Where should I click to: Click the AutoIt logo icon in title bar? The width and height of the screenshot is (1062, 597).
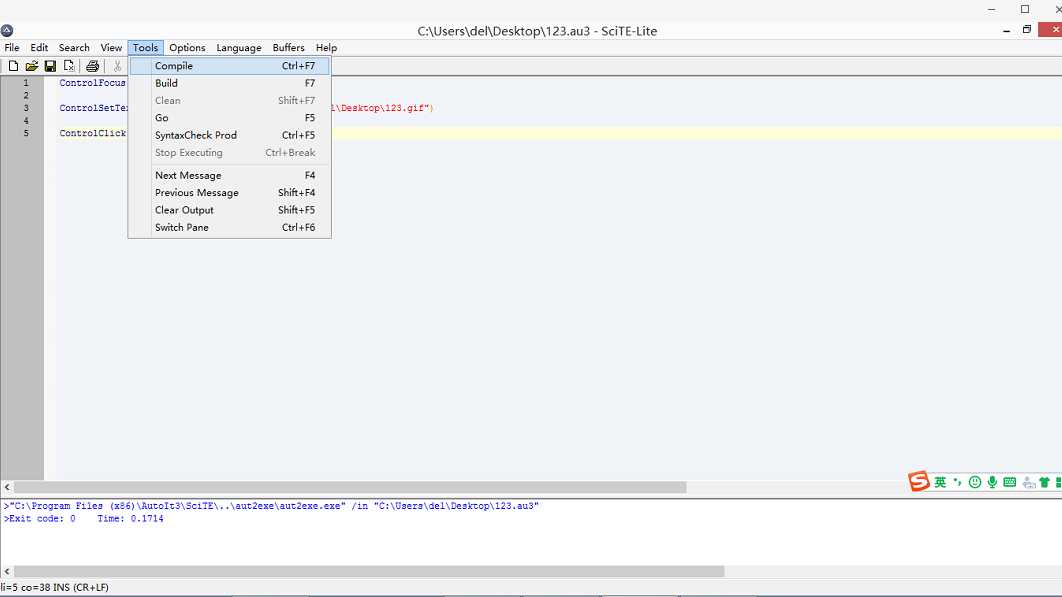click(7, 30)
